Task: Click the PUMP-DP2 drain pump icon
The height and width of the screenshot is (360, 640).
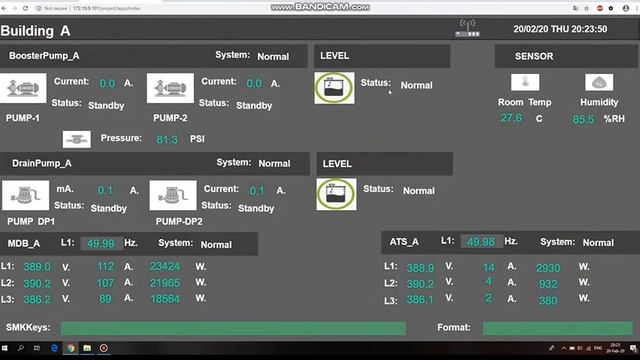Action: point(173,195)
